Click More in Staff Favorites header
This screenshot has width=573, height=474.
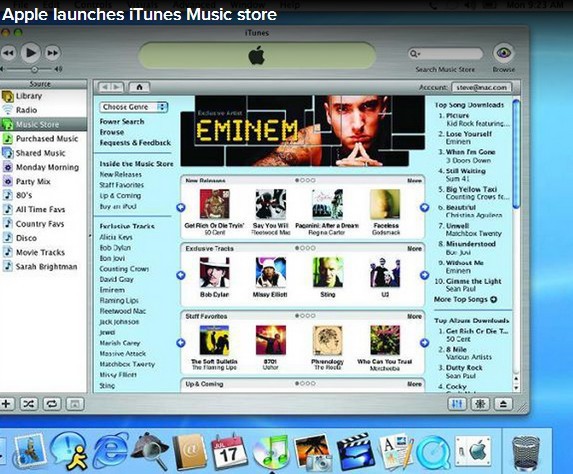pyautogui.click(x=414, y=316)
